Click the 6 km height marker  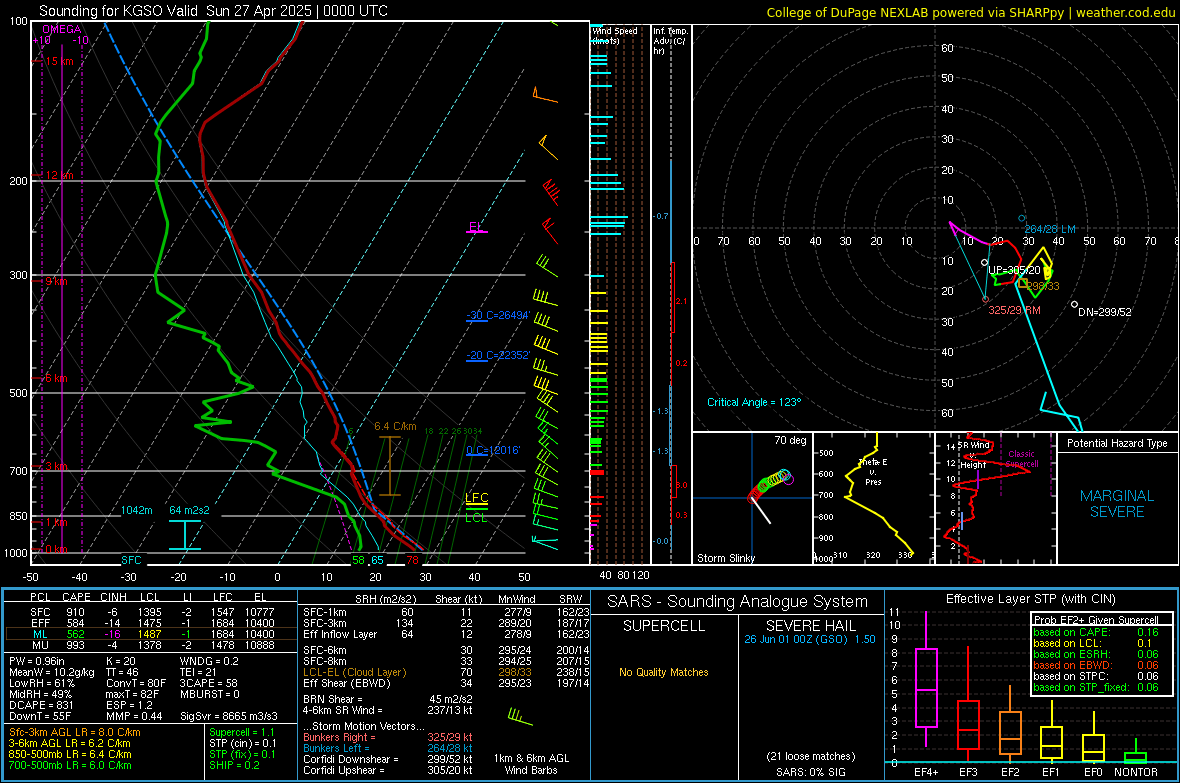click(x=56, y=378)
